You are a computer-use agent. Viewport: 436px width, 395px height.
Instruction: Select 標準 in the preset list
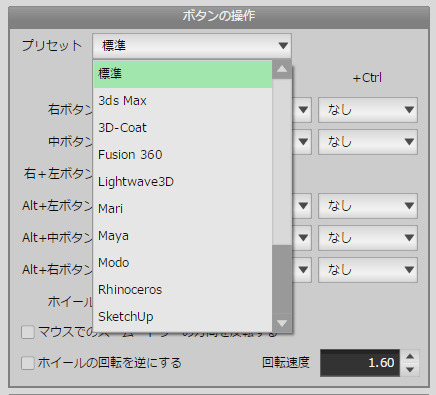pyautogui.click(x=183, y=74)
